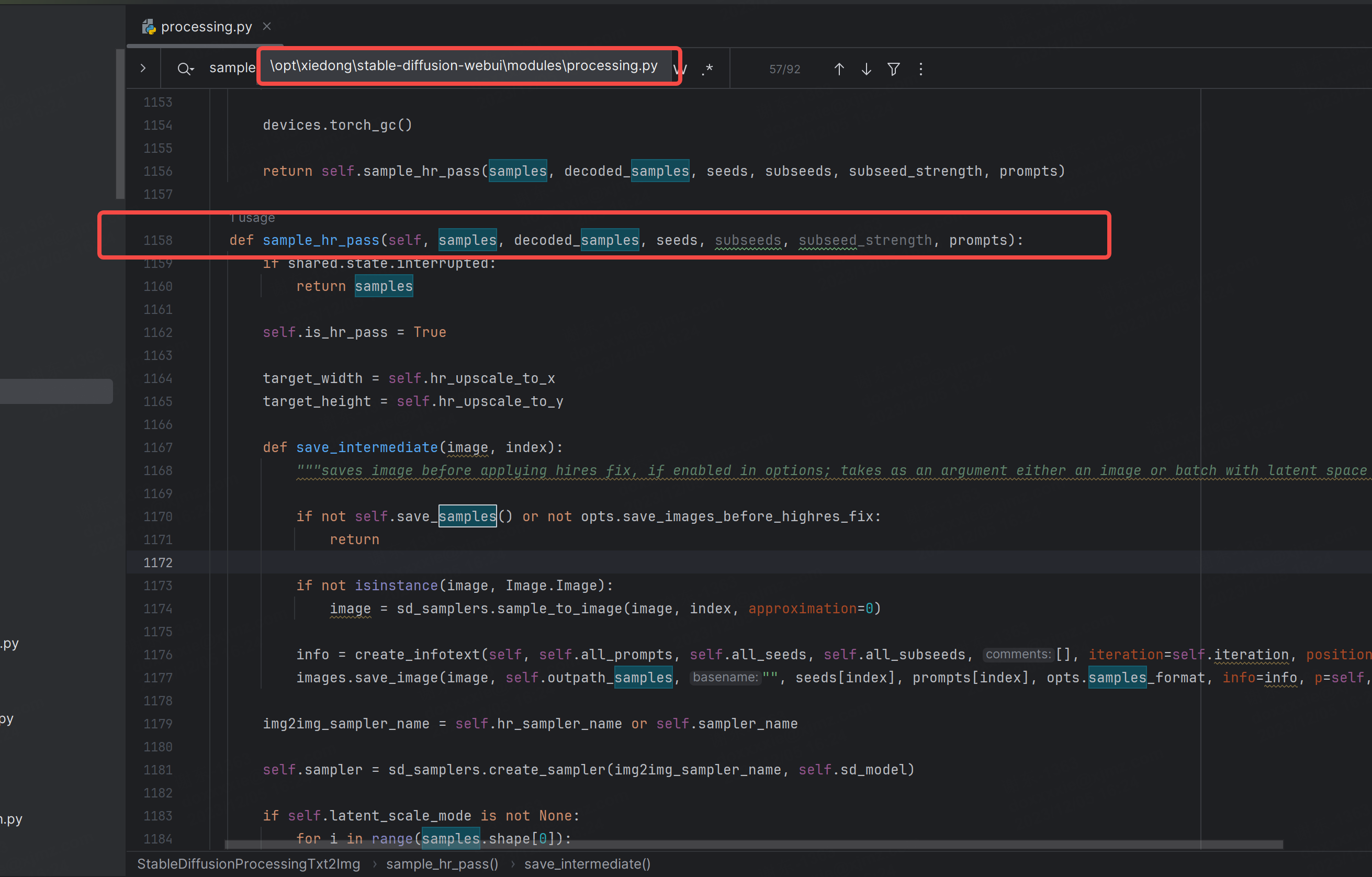1372x877 pixels.
Task: Open the search history magnifier dropdown
Action: click(185, 69)
